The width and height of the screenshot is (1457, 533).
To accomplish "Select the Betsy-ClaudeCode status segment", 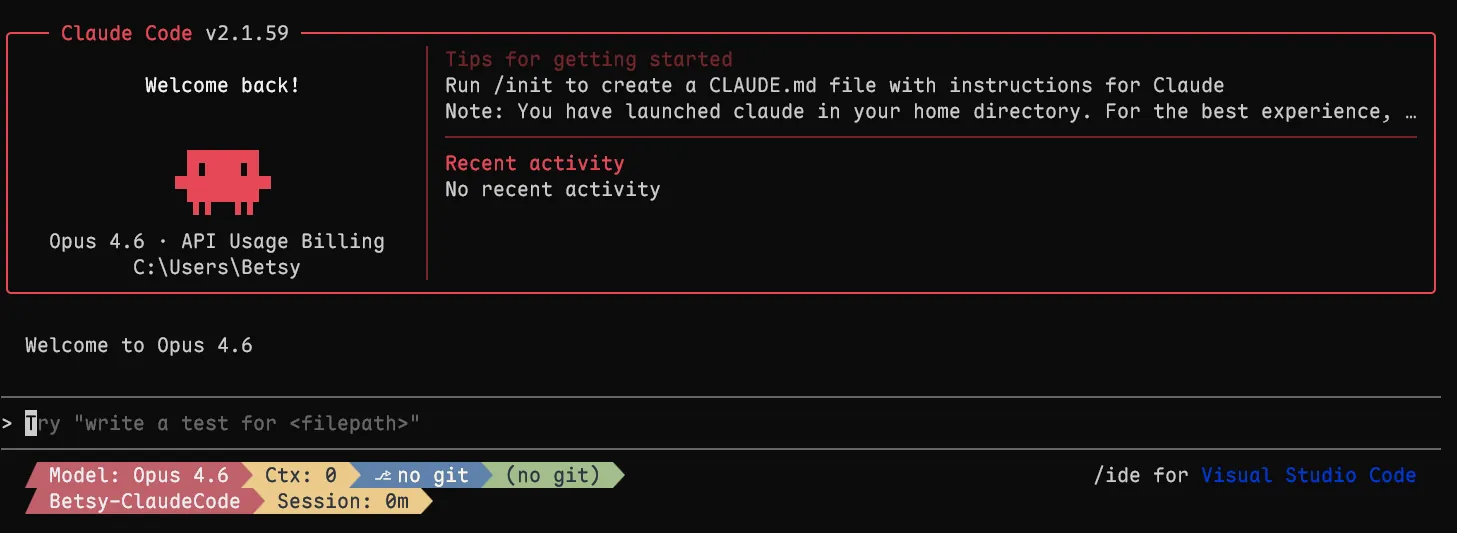I will click(x=144, y=502).
